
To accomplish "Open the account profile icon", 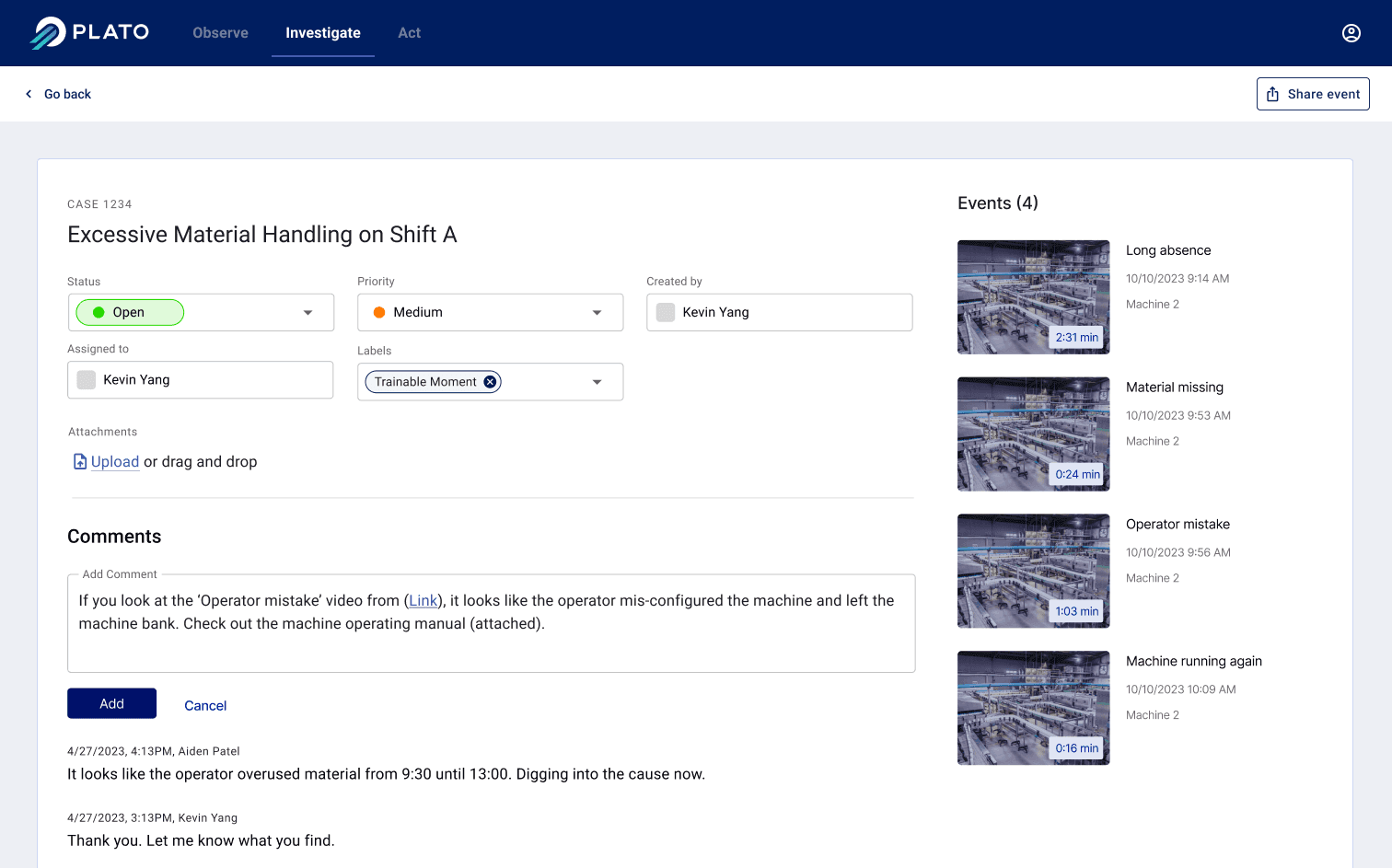I will (1351, 32).
